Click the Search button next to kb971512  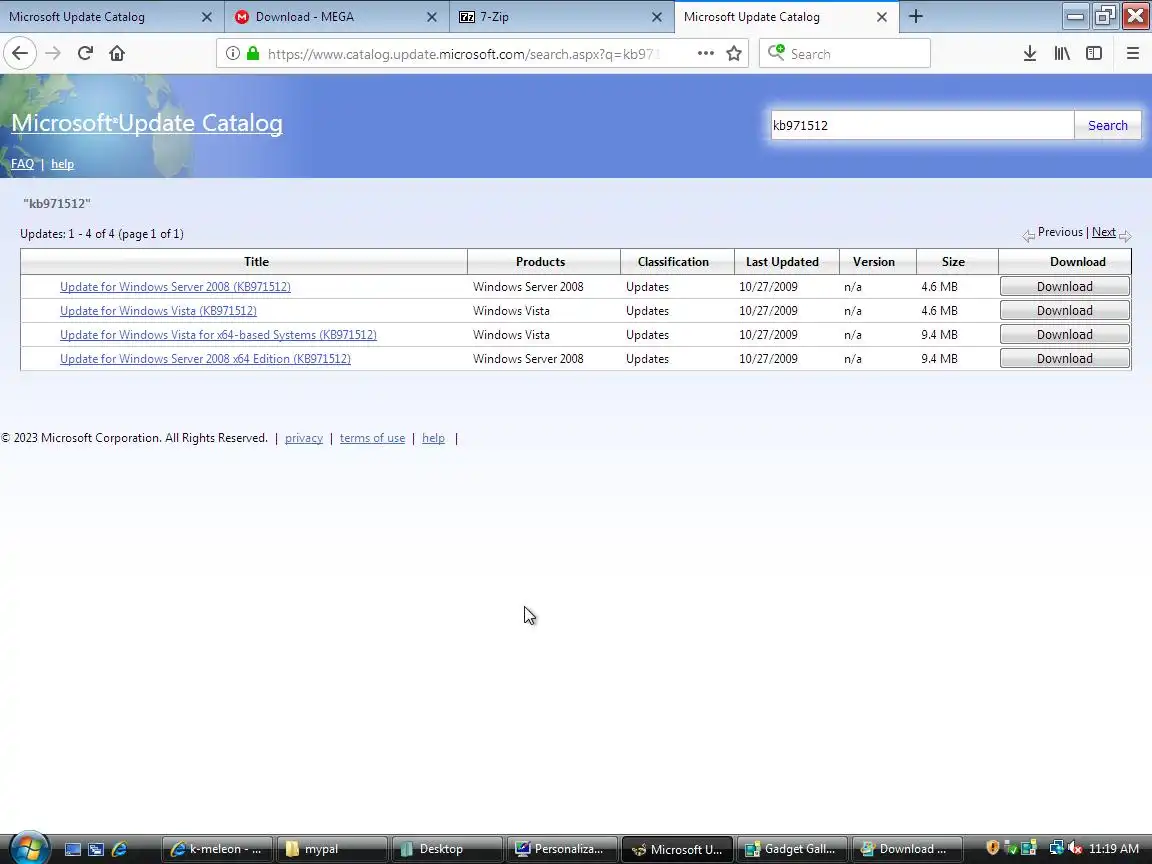(1107, 126)
